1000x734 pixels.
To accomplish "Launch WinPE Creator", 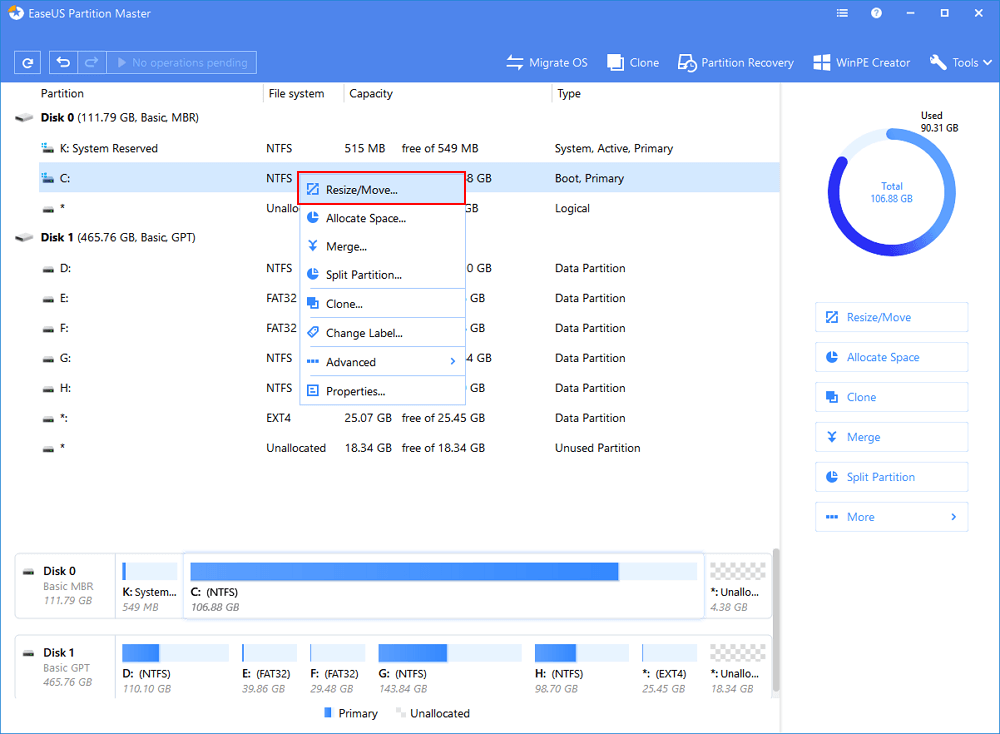I will coord(862,62).
